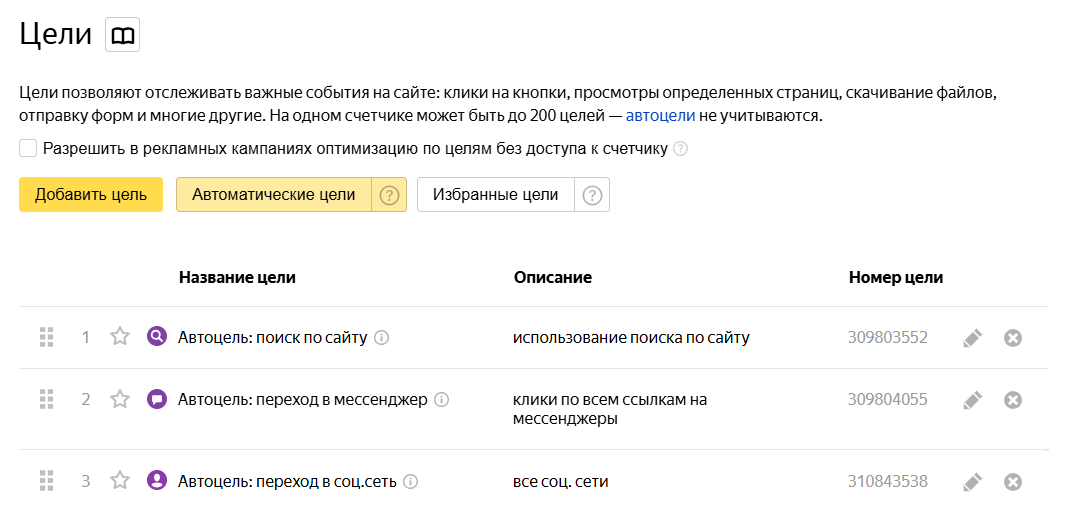
Task: Follow the автоцели link
Action: tap(660, 116)
